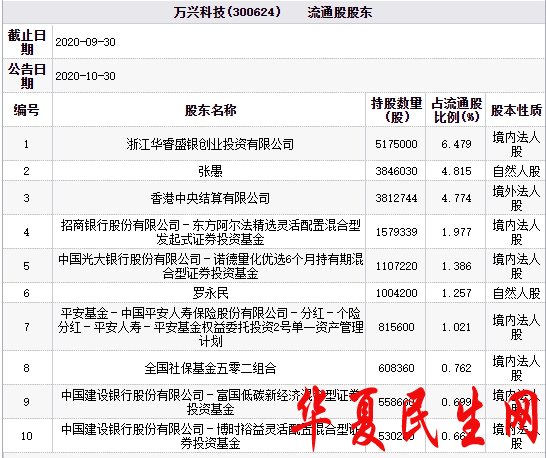Click 境内法人股 in row 1
This screenshot has width=546, height=458.
click(516, 144)
